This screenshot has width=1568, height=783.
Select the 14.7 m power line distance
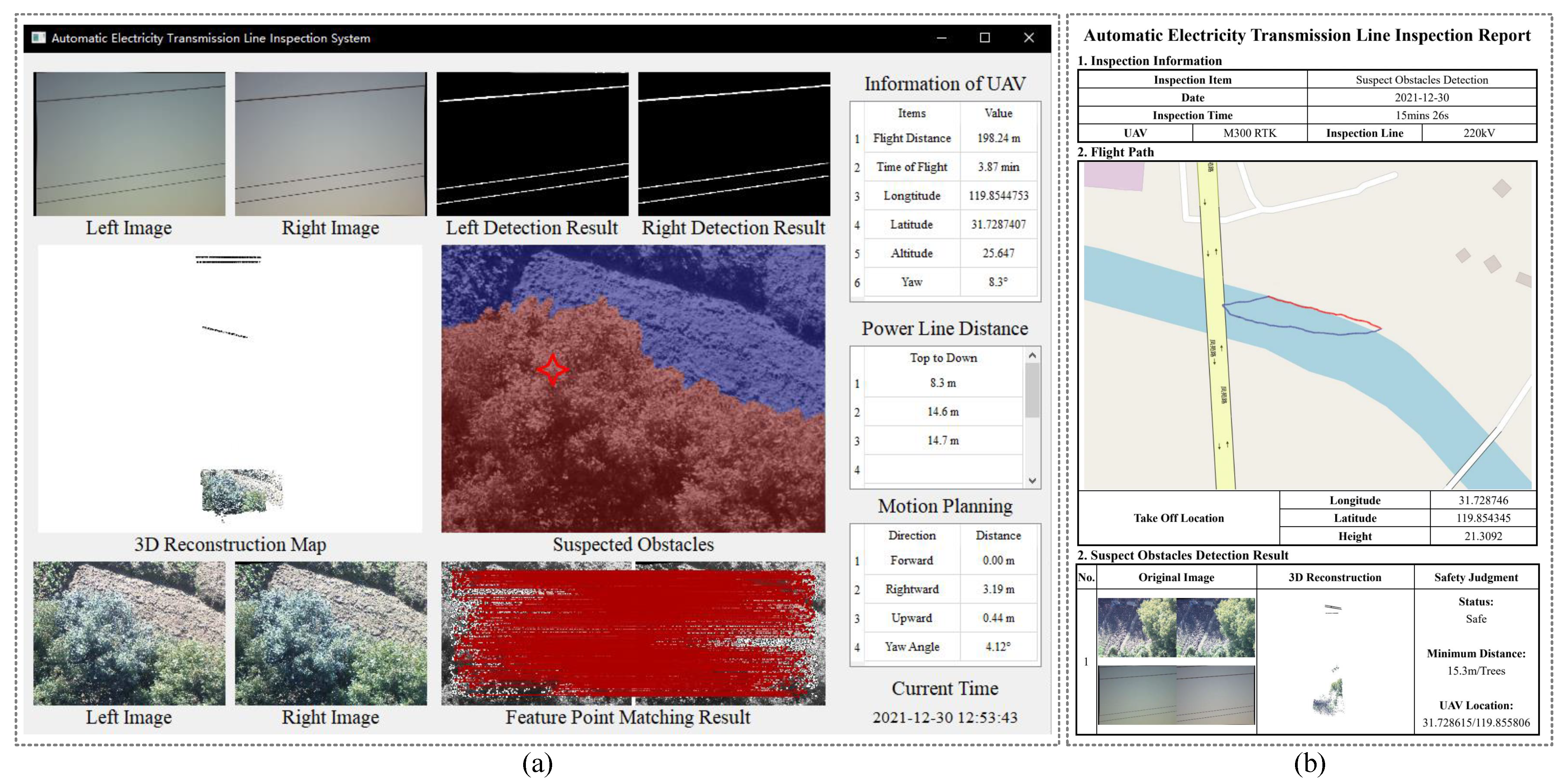pos(944,440)
